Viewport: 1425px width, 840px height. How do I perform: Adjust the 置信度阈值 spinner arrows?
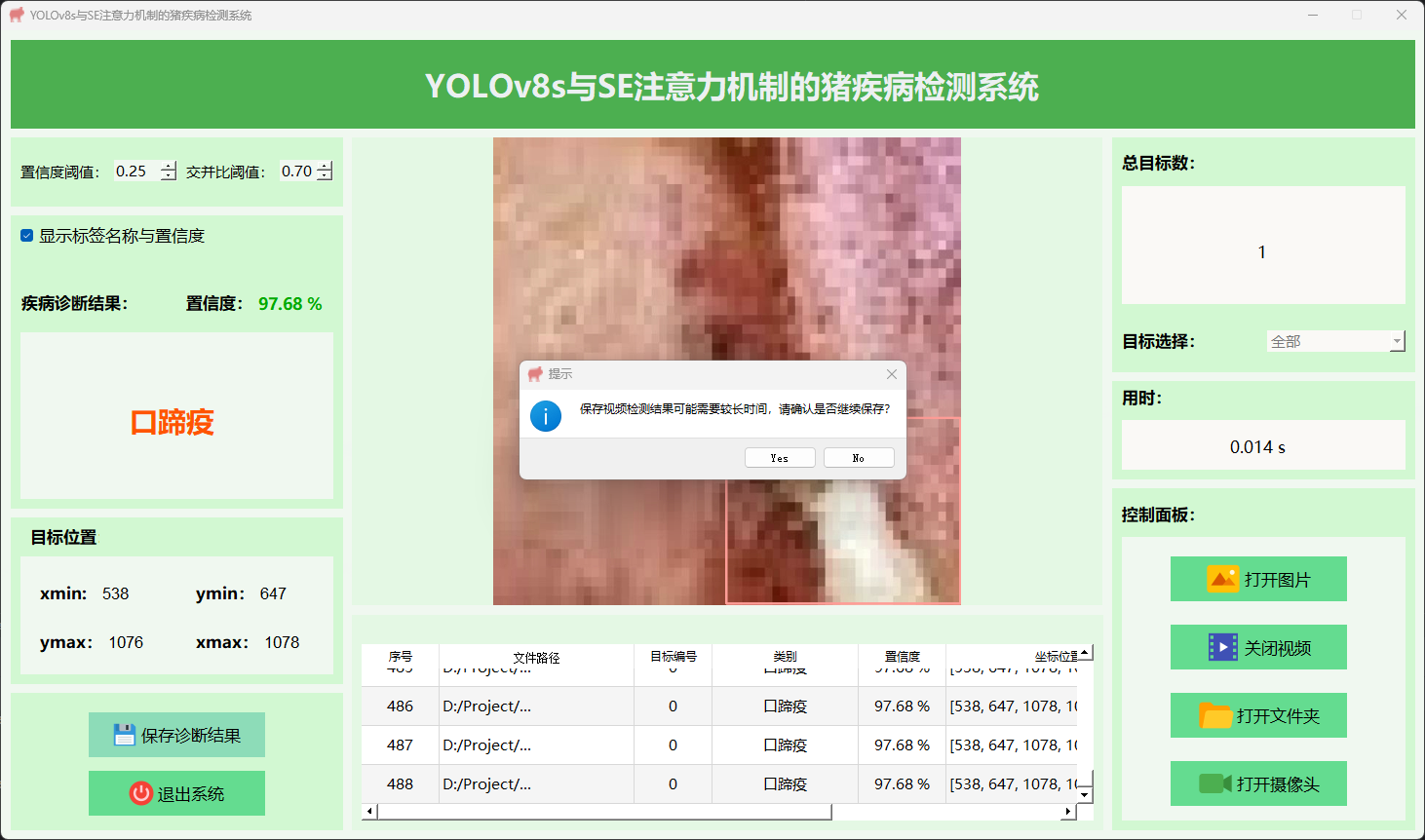[169, 172]
